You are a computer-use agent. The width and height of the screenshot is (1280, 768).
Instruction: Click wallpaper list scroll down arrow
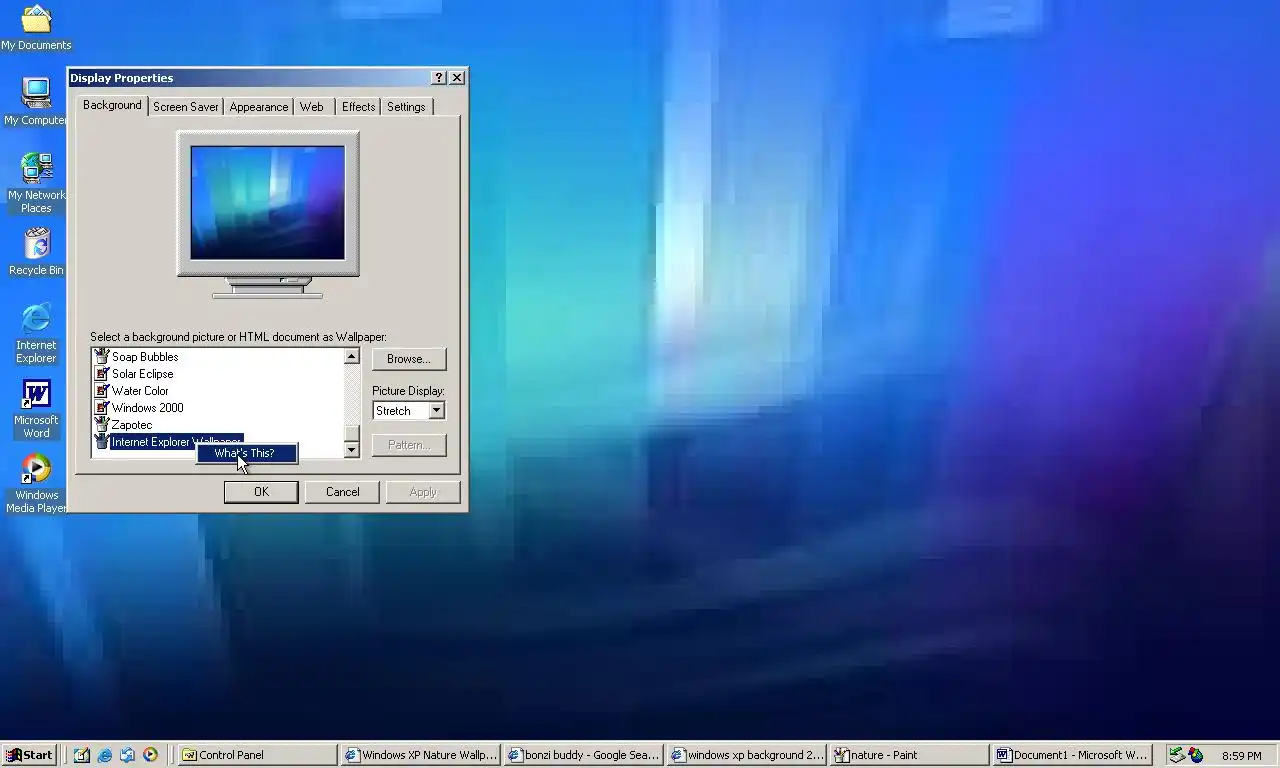coord(351,450)
